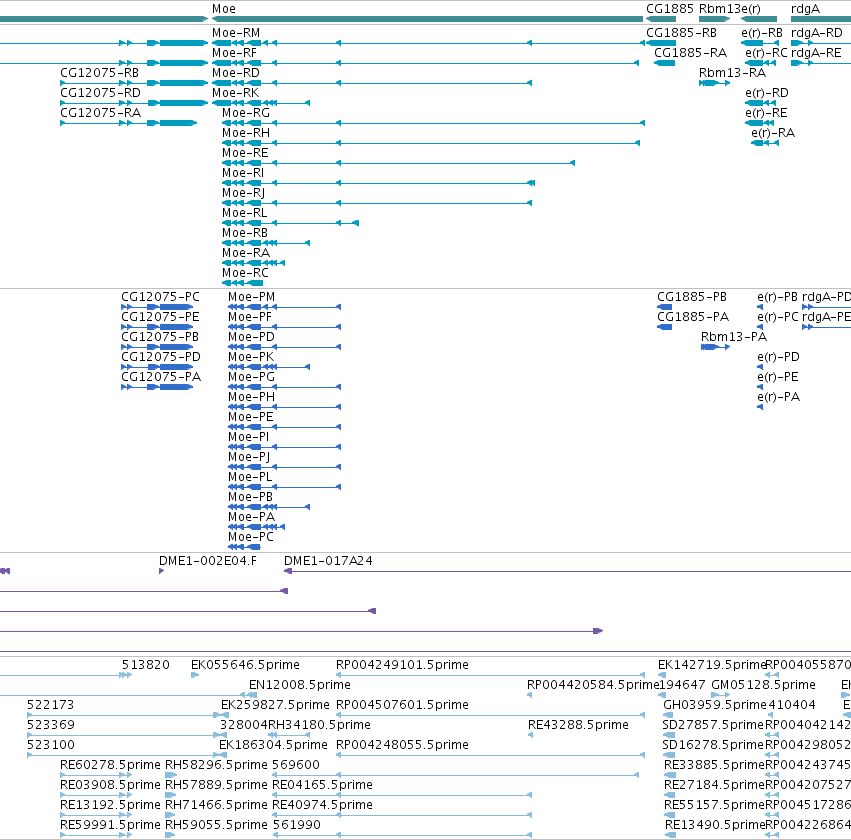Select the CG12075-RB transcript label
Image resolution: width=851 pixels, height=840 pixels.
99,73
